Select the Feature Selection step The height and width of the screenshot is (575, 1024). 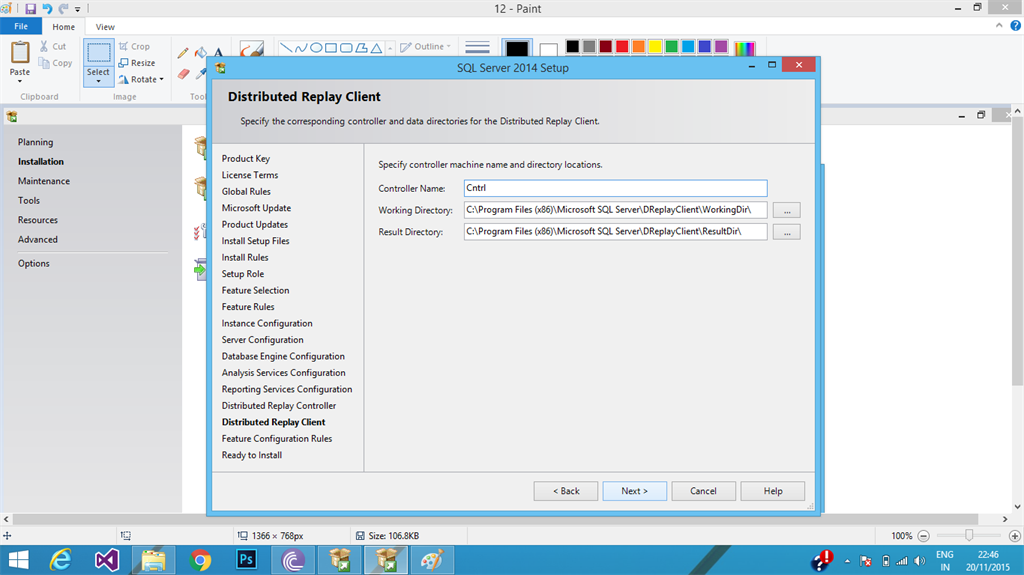[255, 290]
